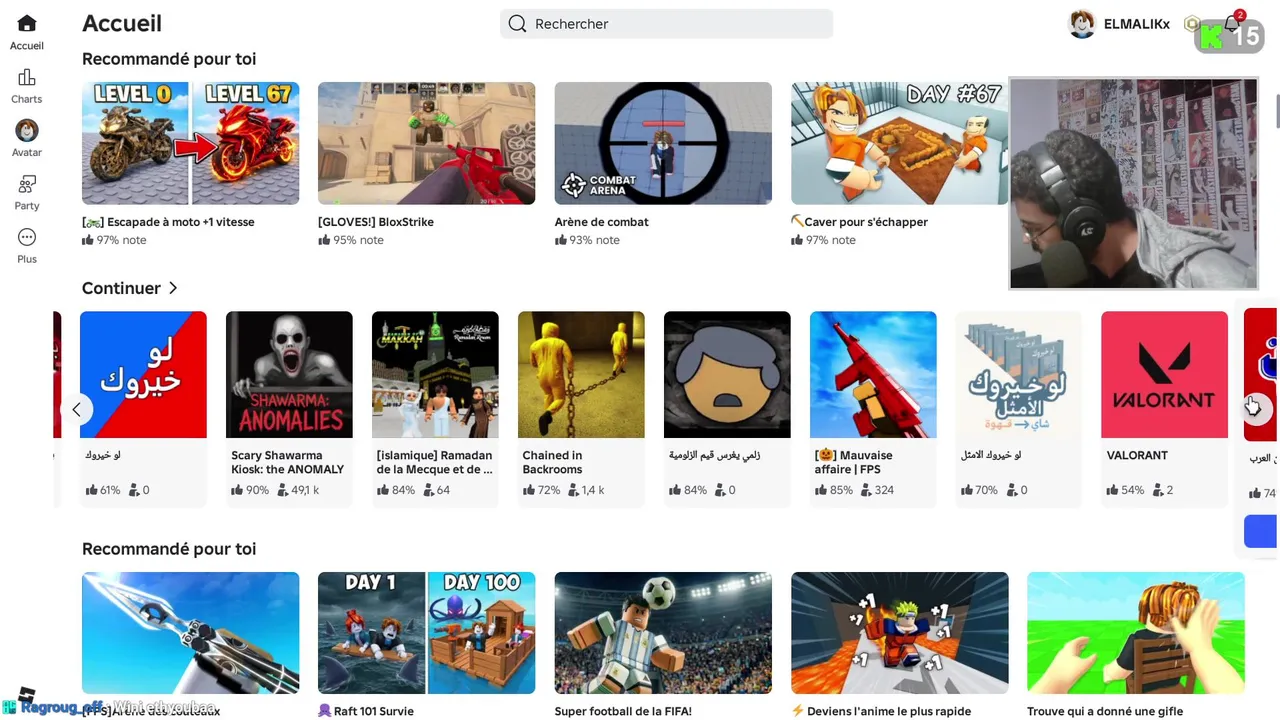Open the Mauvaise affaire FPS tile
This screenshot has width=1280, height=720.
pos(873,374)
